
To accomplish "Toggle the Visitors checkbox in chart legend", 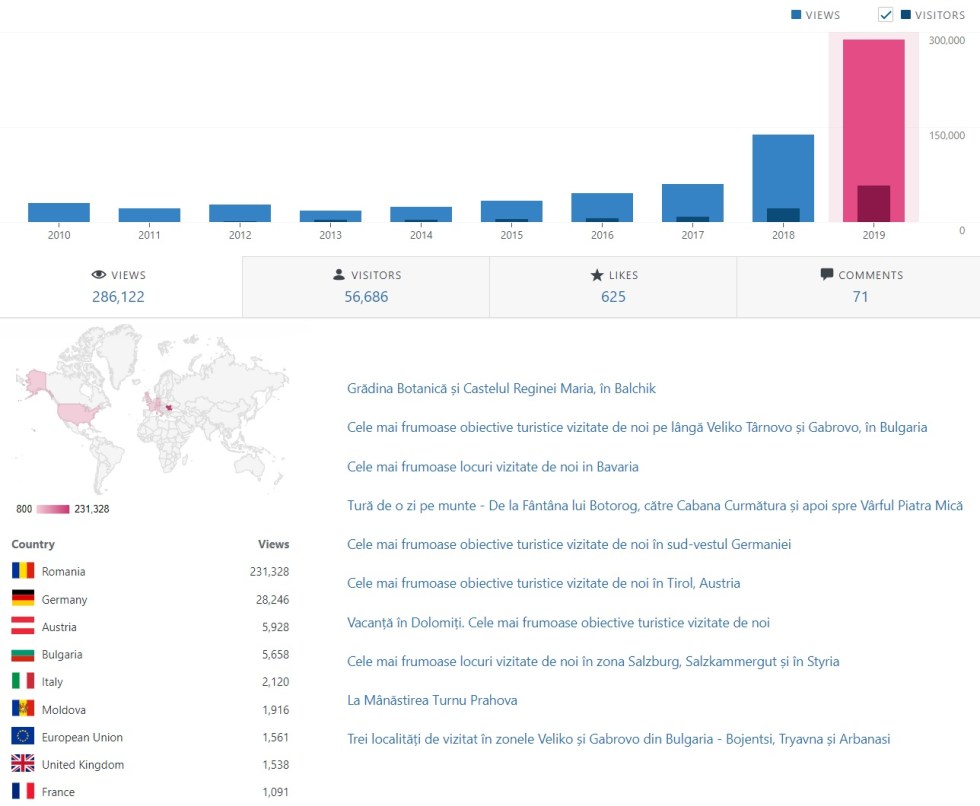I will [885, 15].
